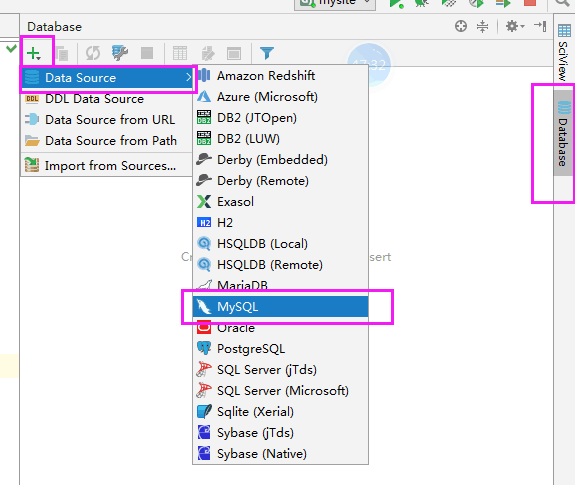Open the table editor grid icon
The image size is (575, 485).
(180, 53)
